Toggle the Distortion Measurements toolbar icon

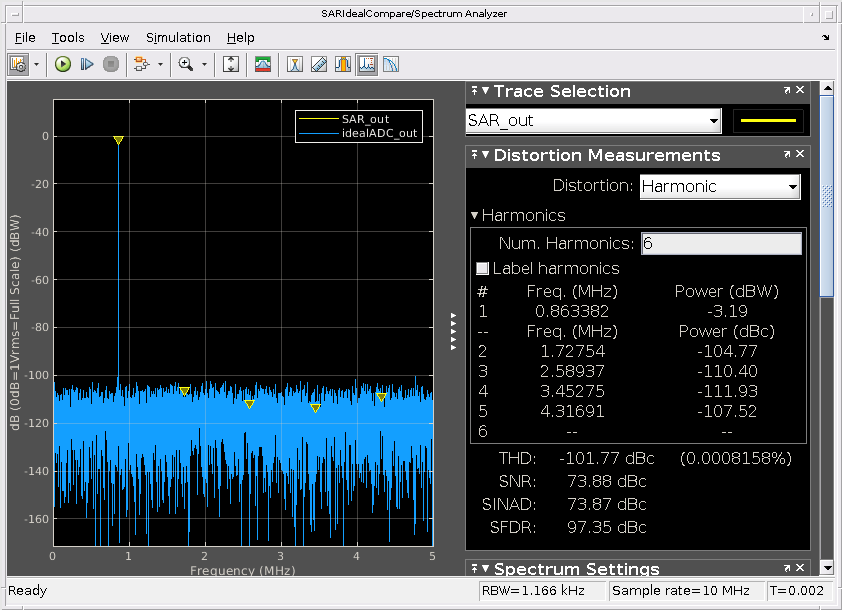tap(367, 64)
